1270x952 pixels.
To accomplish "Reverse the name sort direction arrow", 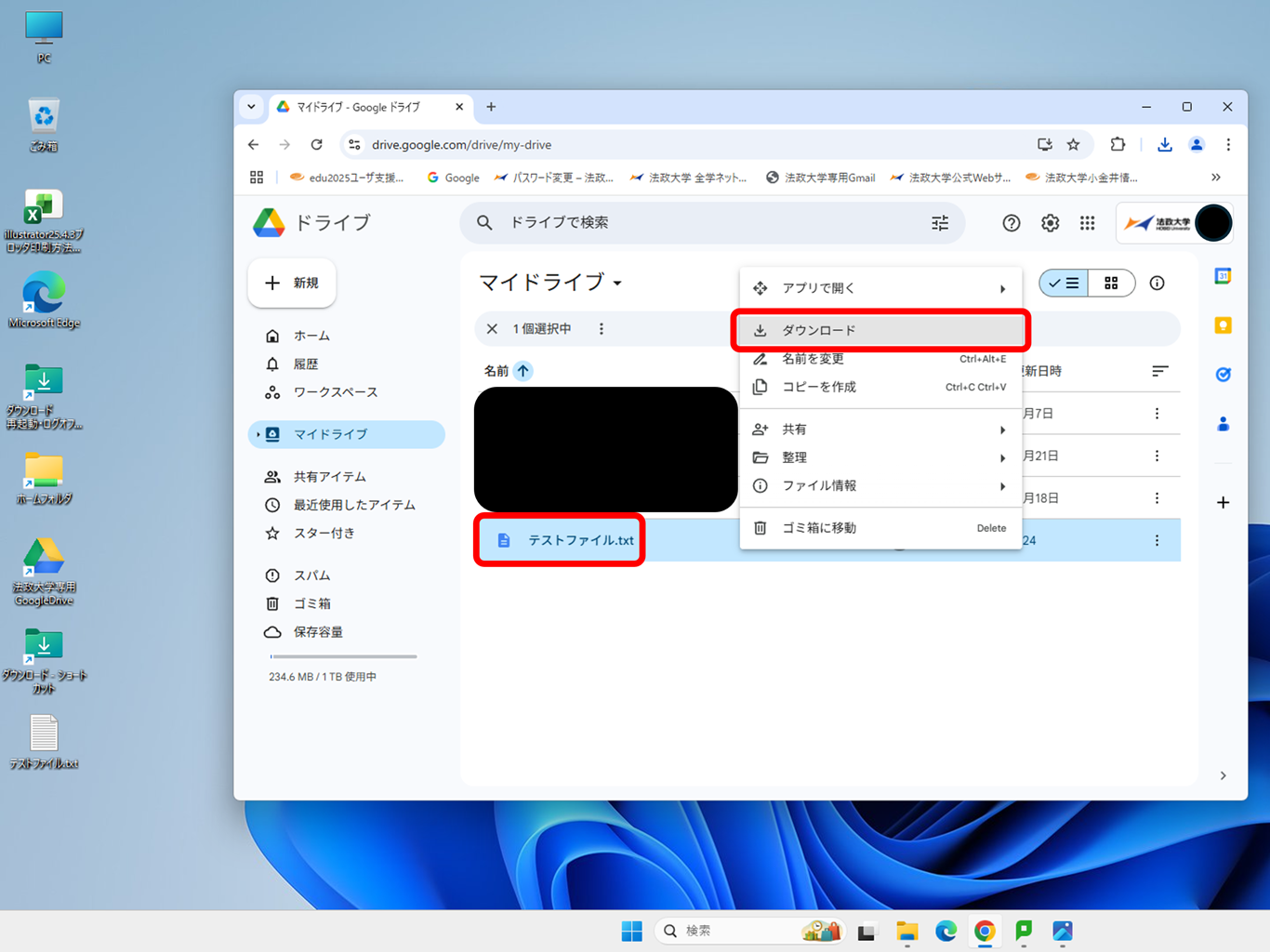I will click(523, 371).
